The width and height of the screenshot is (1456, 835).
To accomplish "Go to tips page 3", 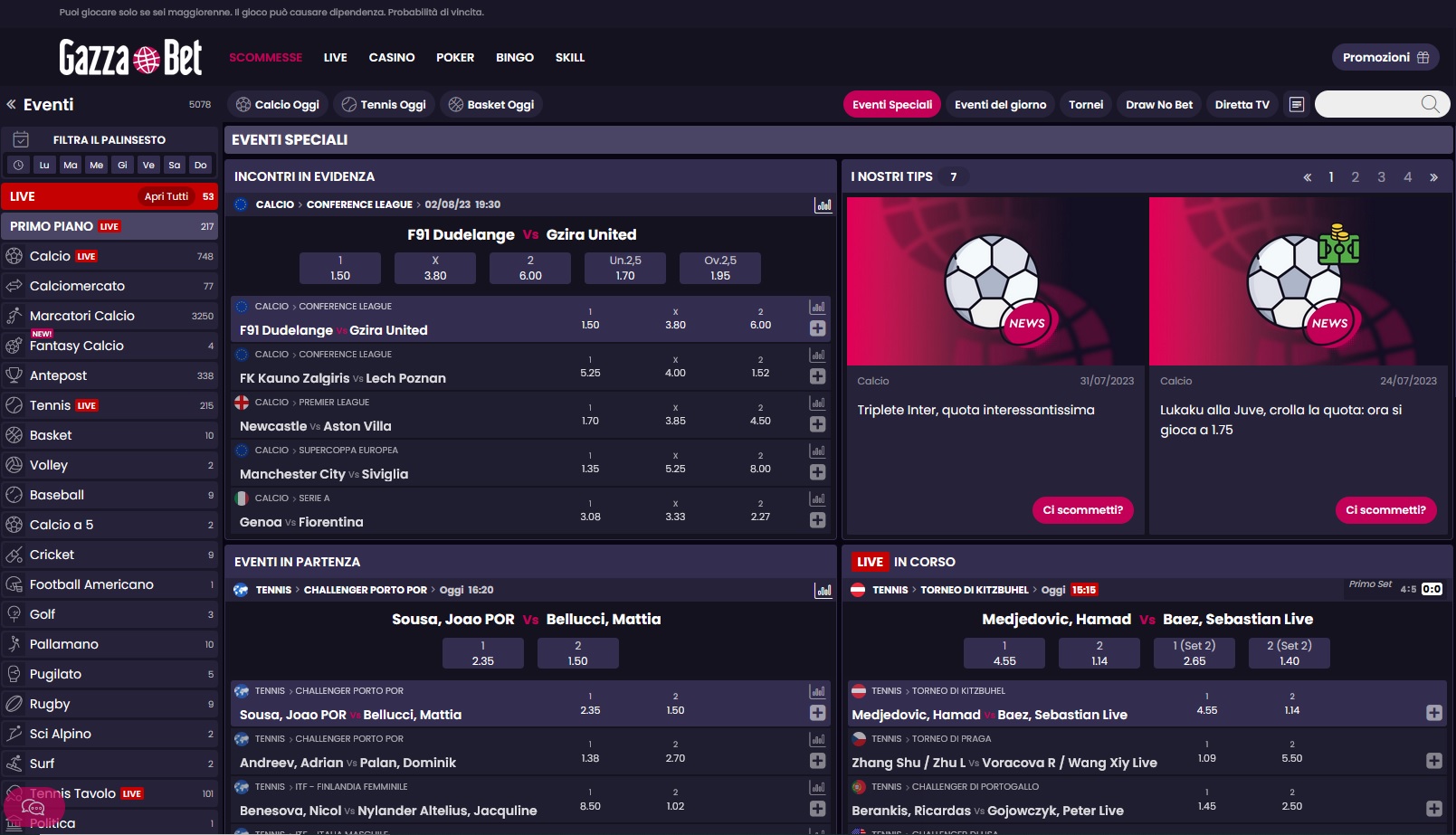I will 1381,177.
